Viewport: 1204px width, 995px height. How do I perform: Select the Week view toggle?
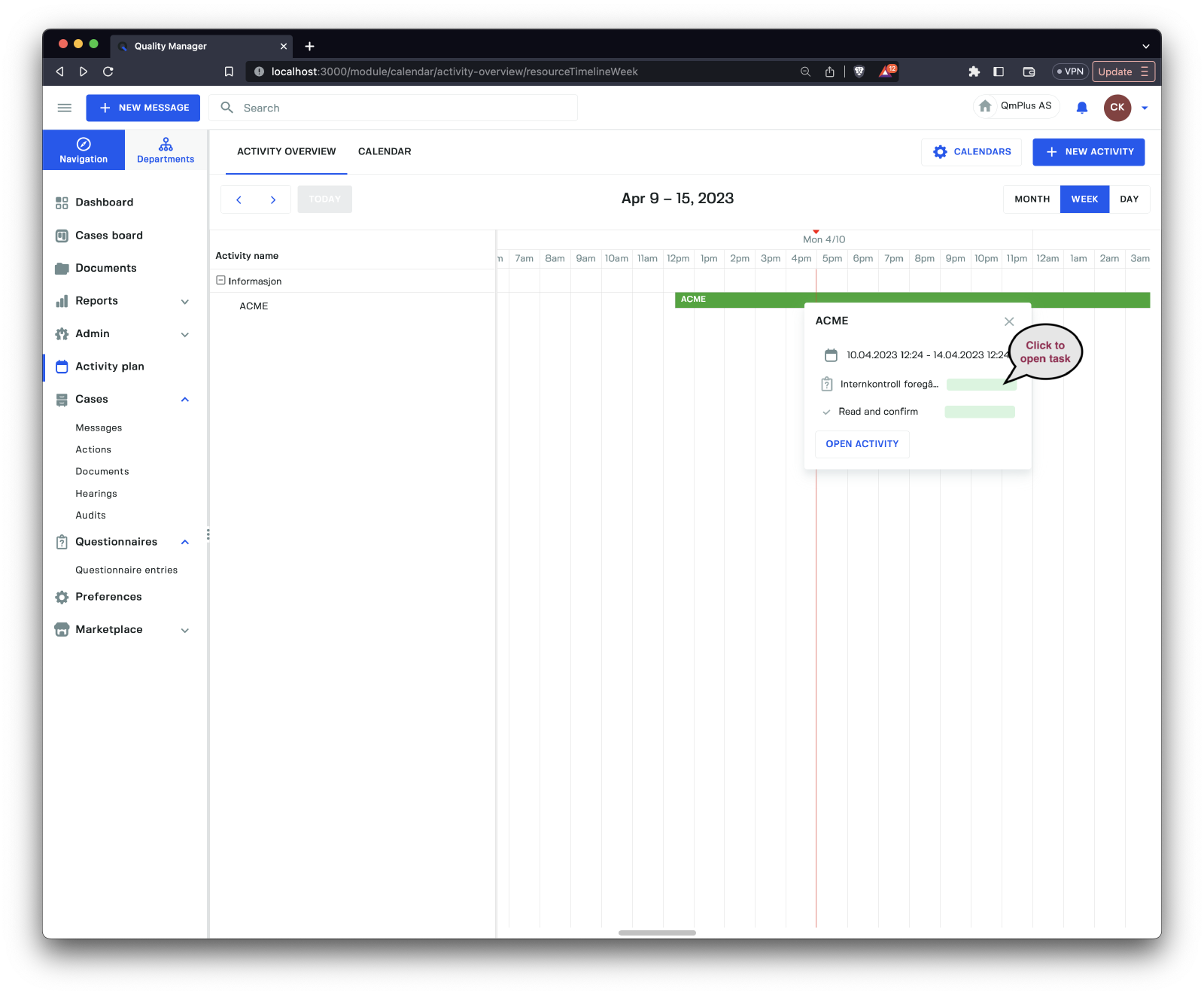click(x=1084, y=199)
